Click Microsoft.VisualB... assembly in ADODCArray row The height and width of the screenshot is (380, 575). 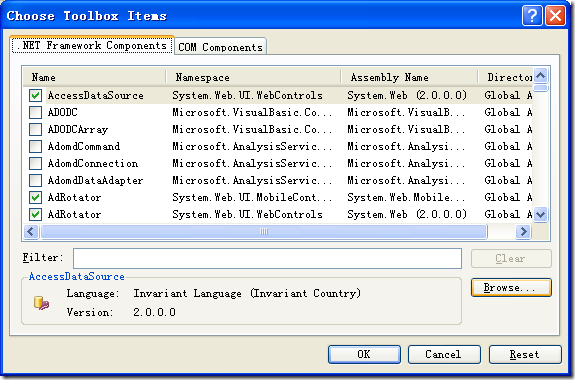coord(406,129)
